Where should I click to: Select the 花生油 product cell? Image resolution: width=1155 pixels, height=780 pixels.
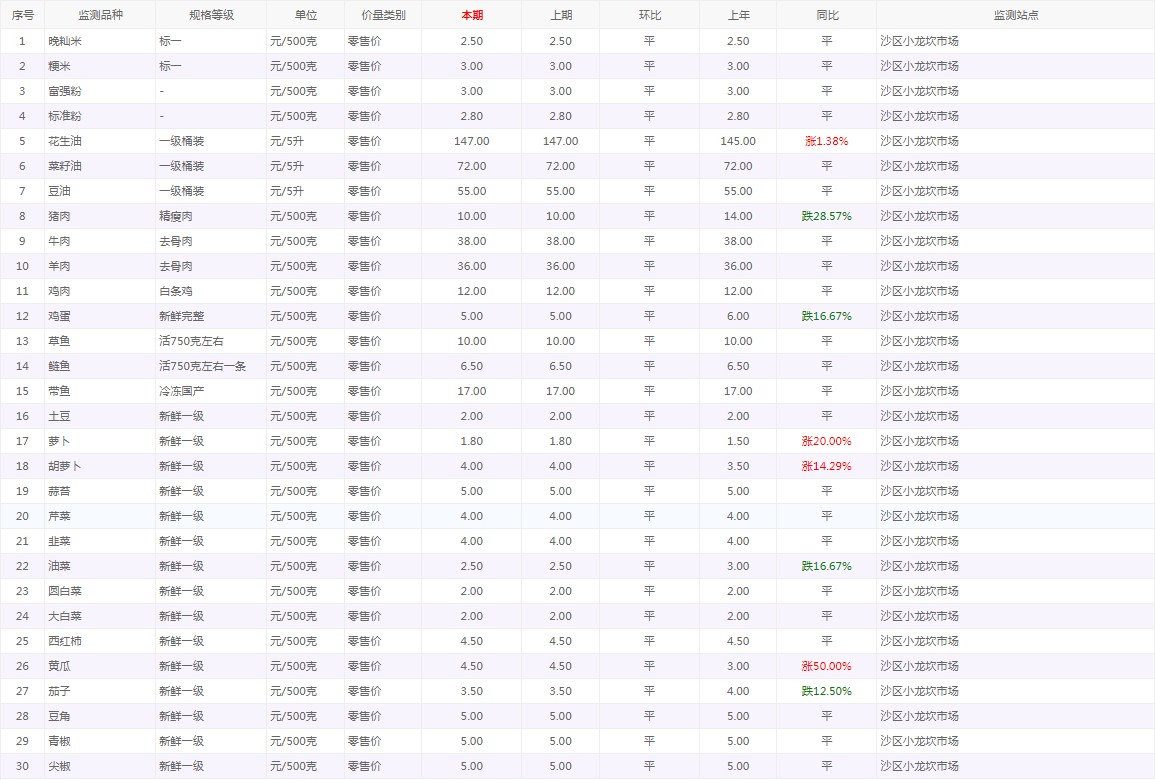tap(65, 141)
